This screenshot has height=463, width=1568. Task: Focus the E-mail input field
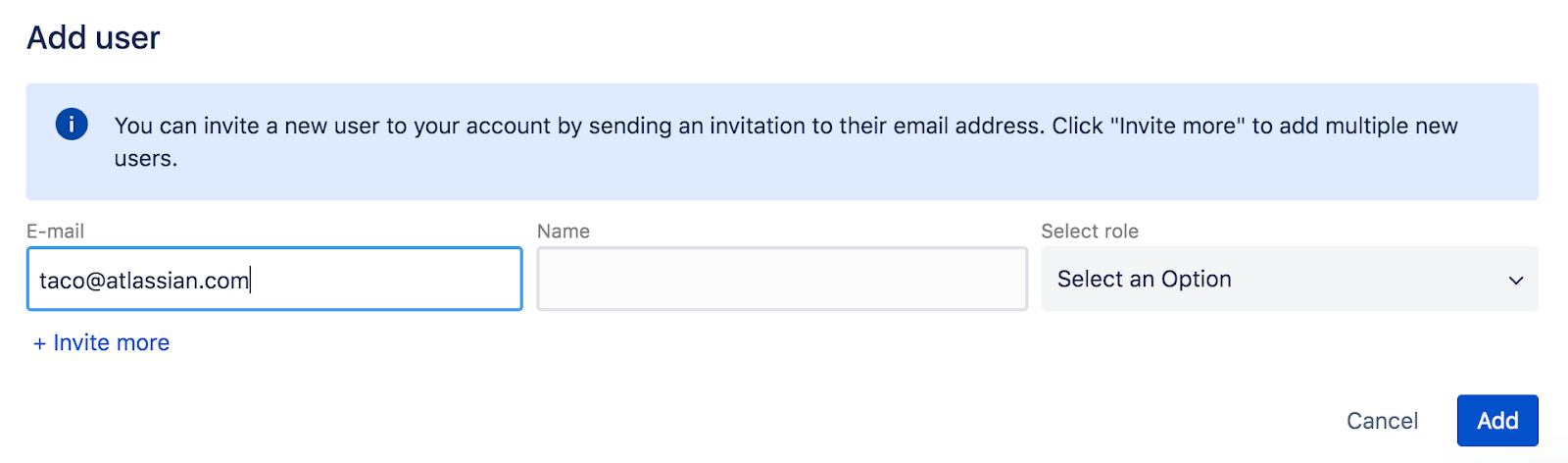[x=274, y=280]
